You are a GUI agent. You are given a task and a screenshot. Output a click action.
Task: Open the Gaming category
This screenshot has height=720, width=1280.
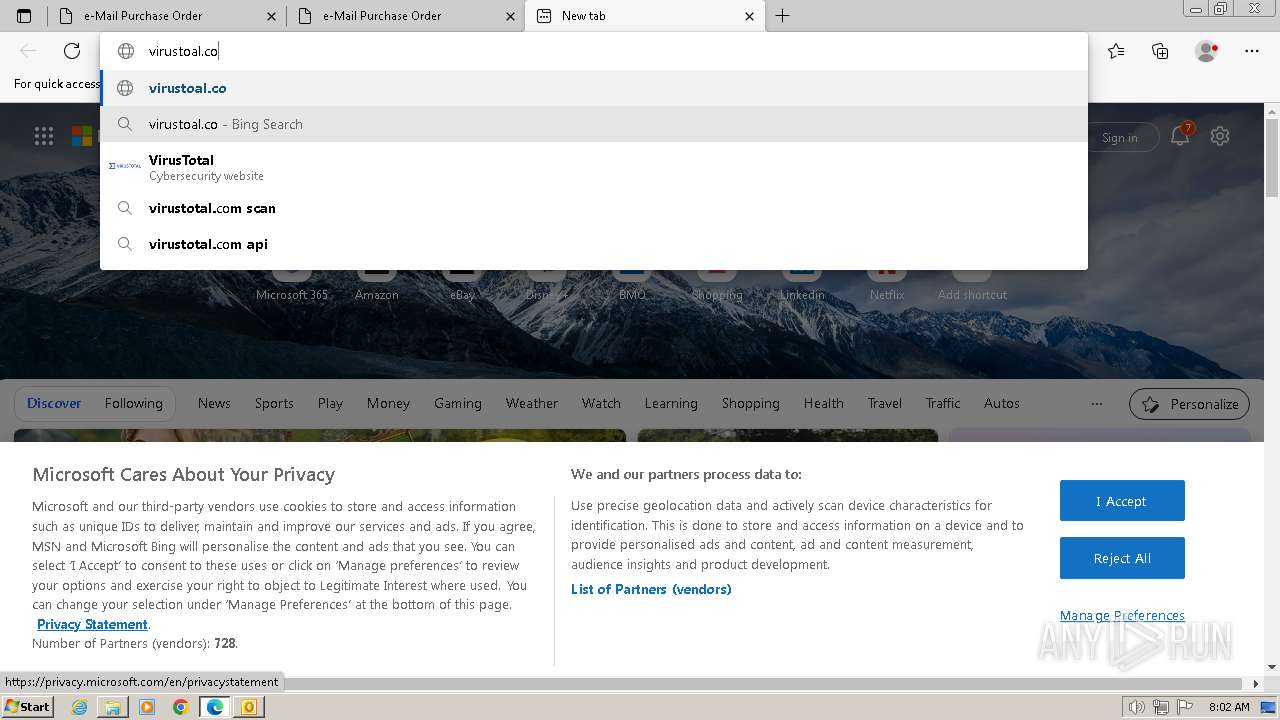(x=458, y=403)
